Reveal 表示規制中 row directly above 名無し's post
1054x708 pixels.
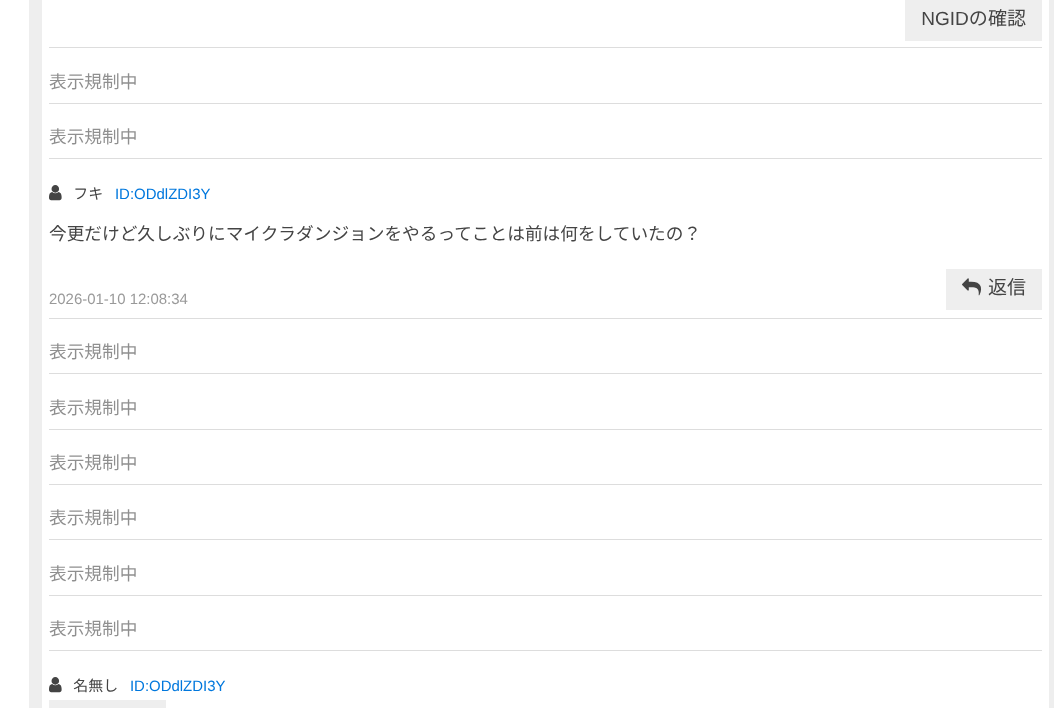point(93,629)
